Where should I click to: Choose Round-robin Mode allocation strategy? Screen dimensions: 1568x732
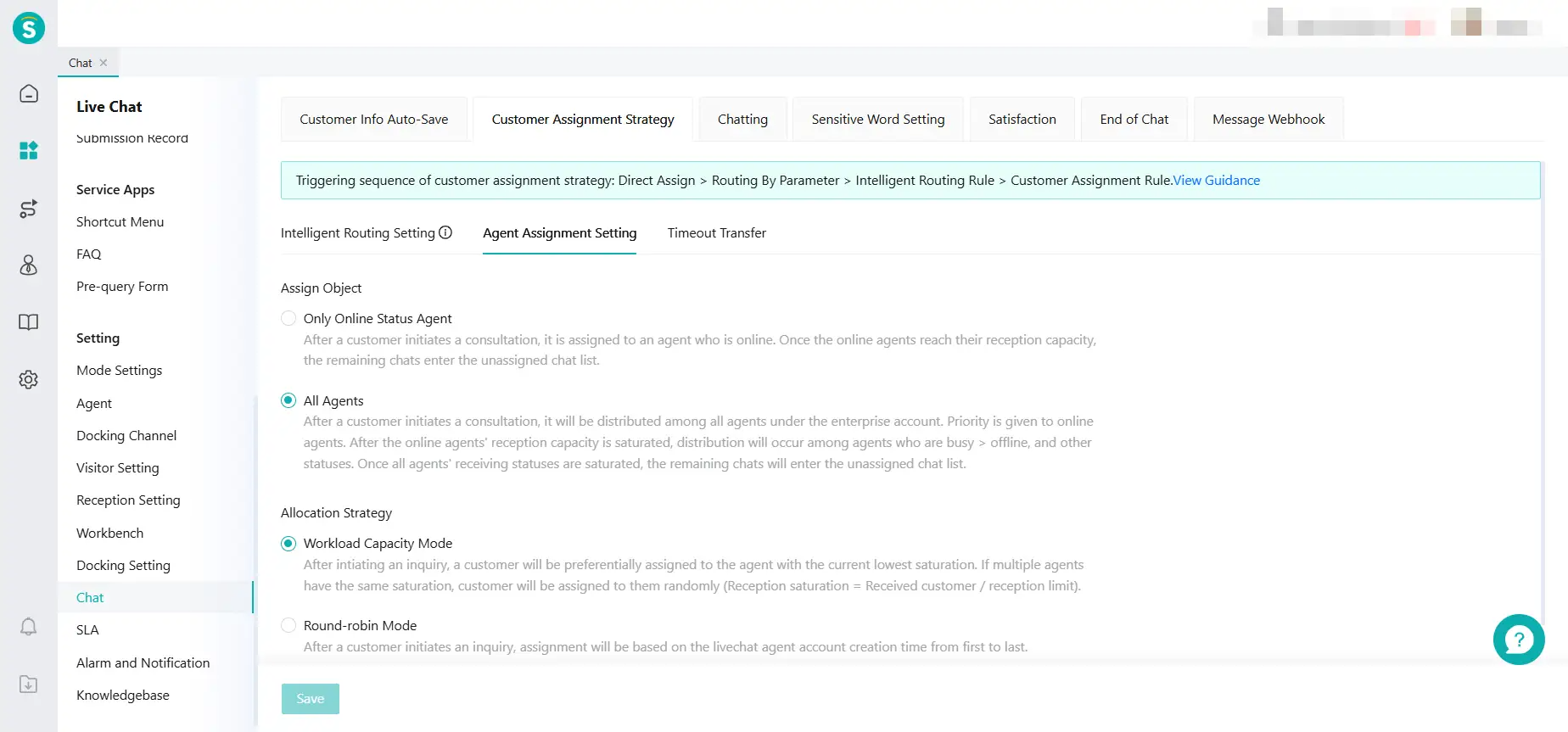pyautogui.click(x=288, y=625)
